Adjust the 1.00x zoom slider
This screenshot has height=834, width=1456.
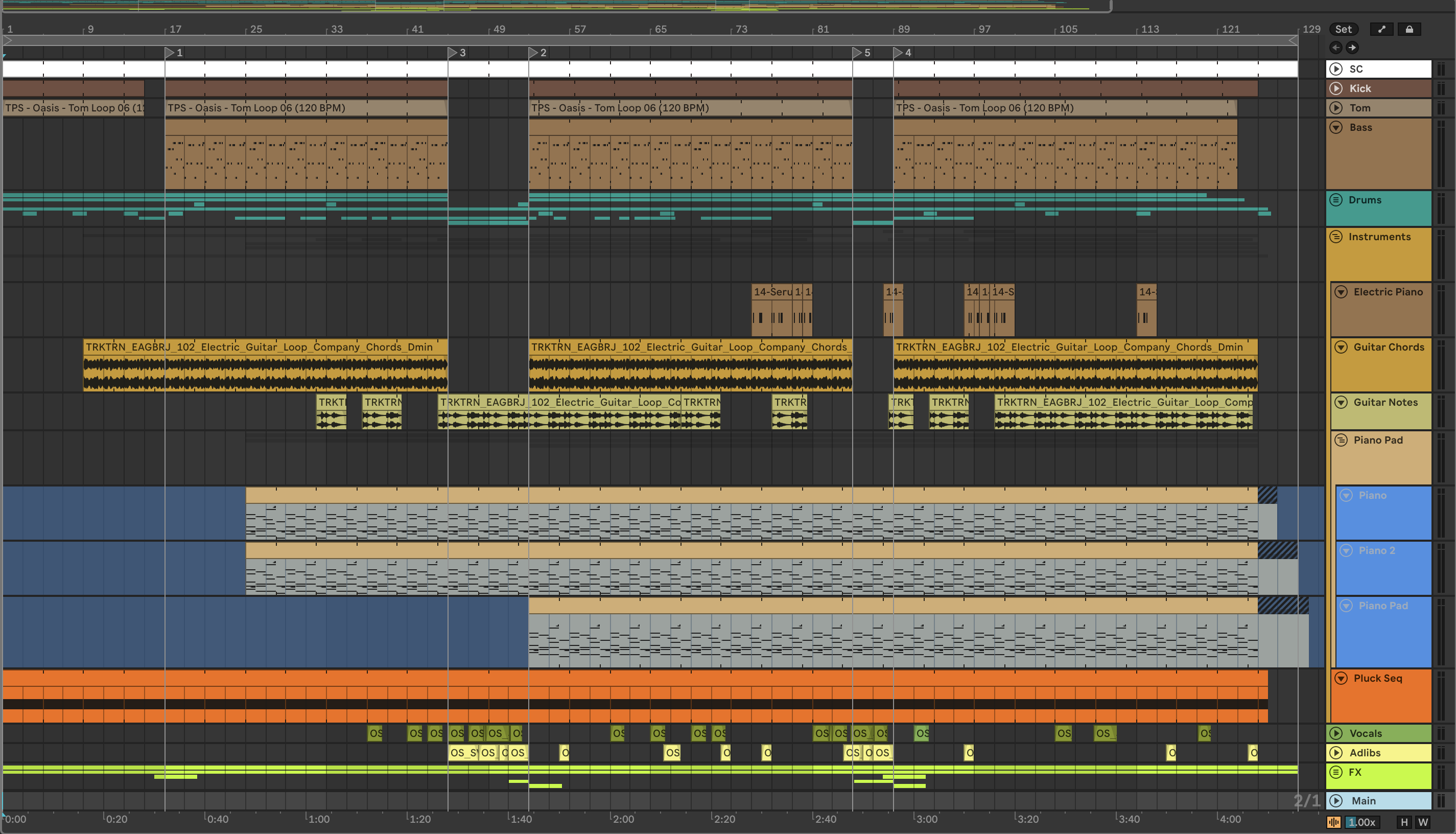click(1361, 822)
